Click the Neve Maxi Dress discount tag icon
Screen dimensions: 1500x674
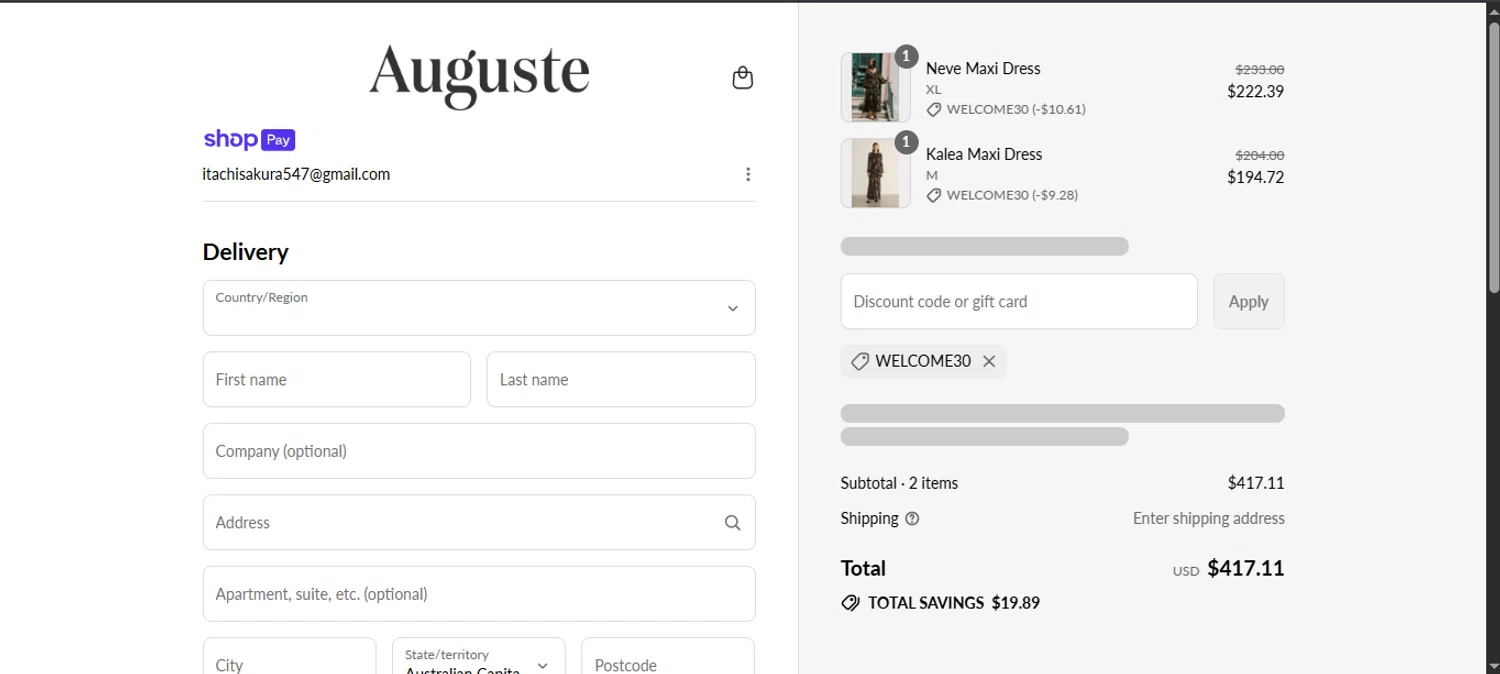(x=933, y=109)
